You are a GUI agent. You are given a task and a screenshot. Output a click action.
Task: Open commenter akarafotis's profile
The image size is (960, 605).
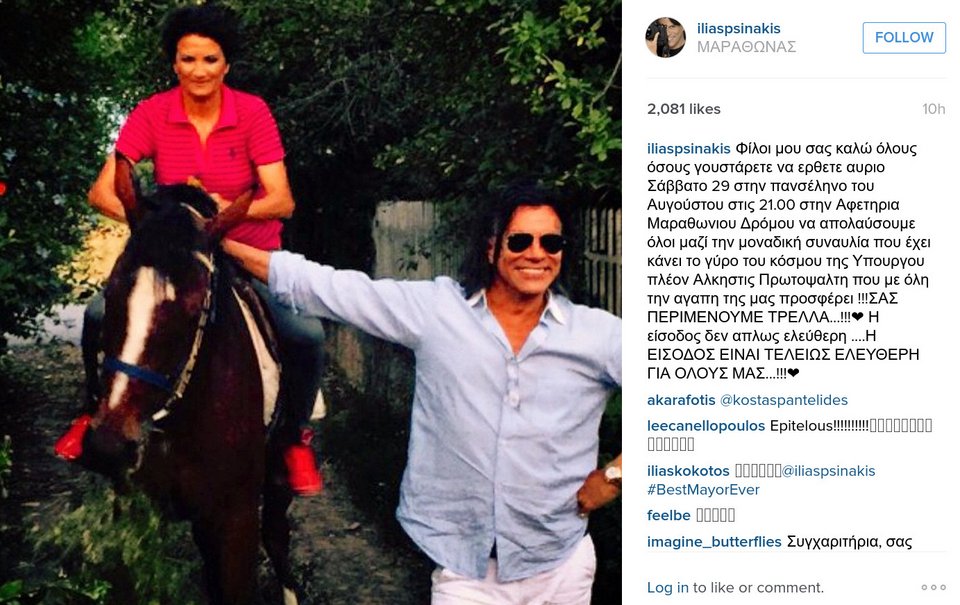(681, 400)
